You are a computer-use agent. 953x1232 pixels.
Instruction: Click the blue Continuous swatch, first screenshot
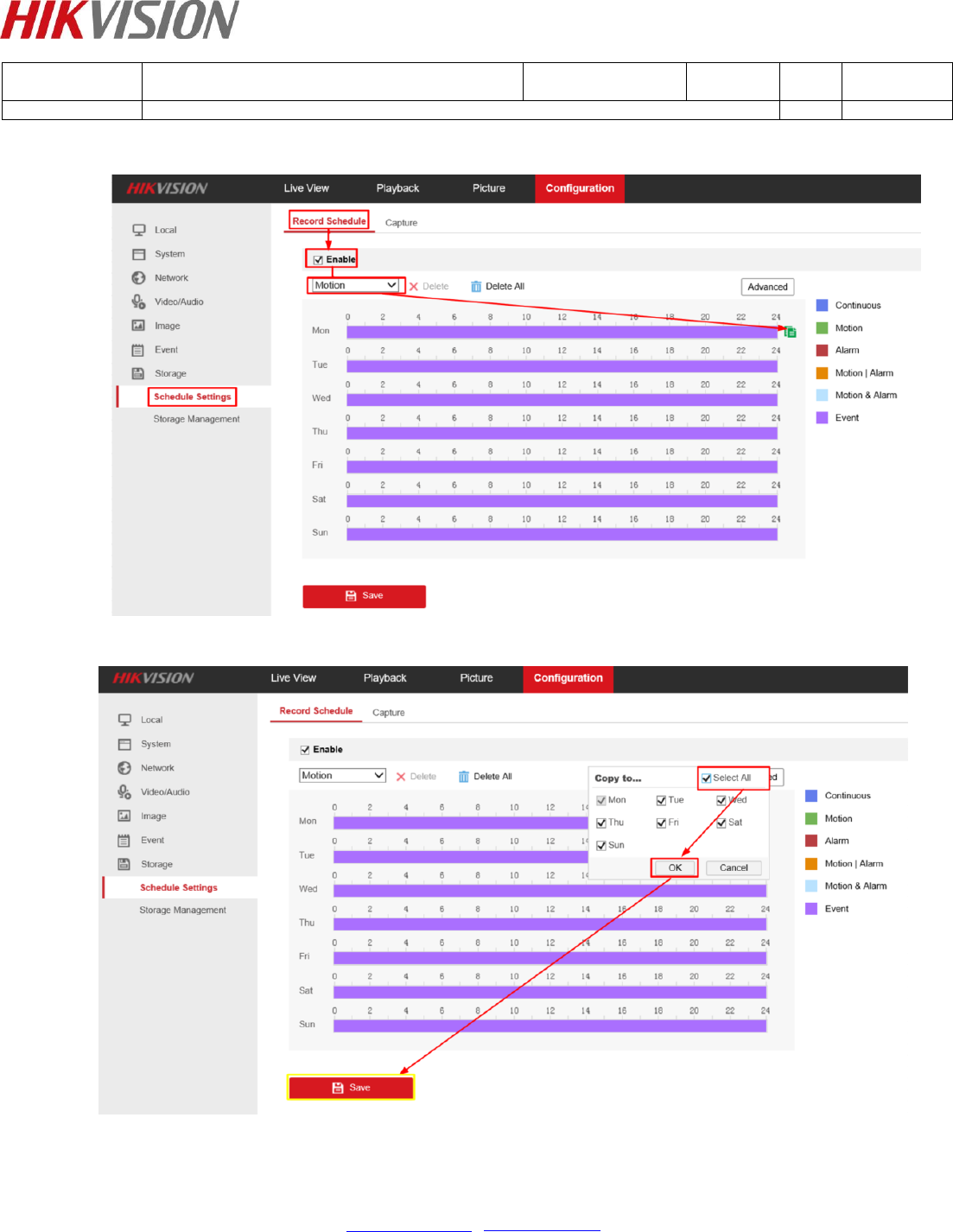tap(823, 305)
